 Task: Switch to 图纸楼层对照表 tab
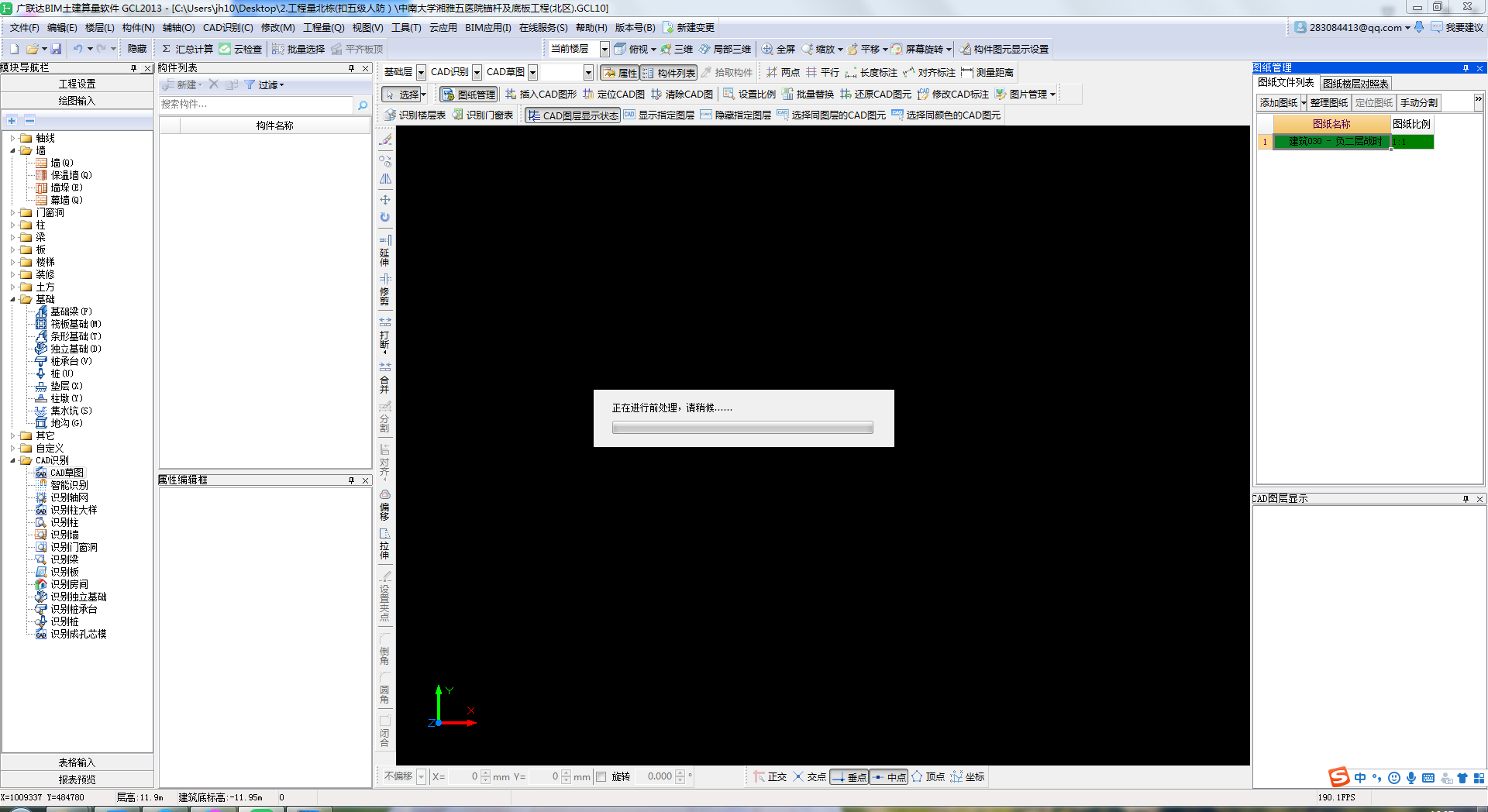tap(1355, 84)
